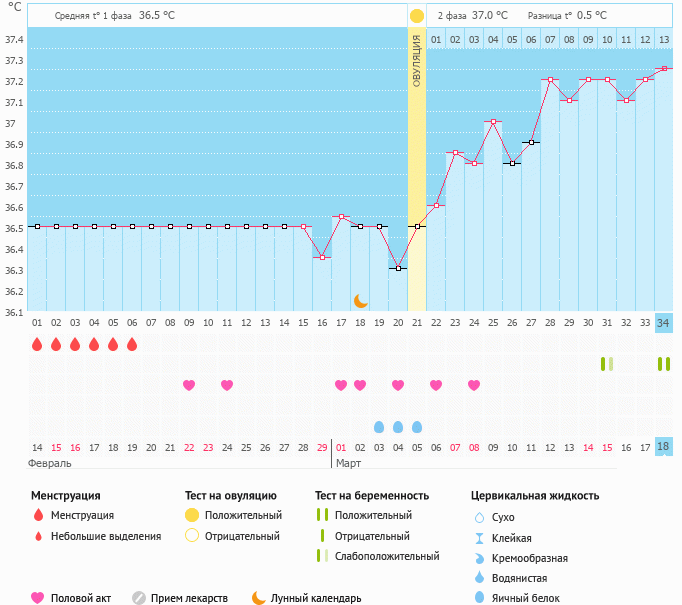Click the 'Прием лекарств' legend icon
The width and height of the screenshot is (682, 605).
(139, 598)
